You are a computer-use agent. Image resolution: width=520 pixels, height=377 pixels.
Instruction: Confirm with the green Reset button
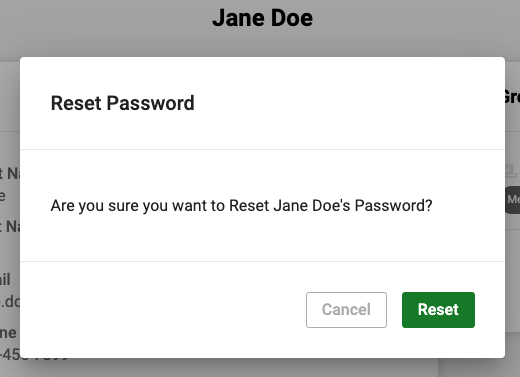(438, 310)
